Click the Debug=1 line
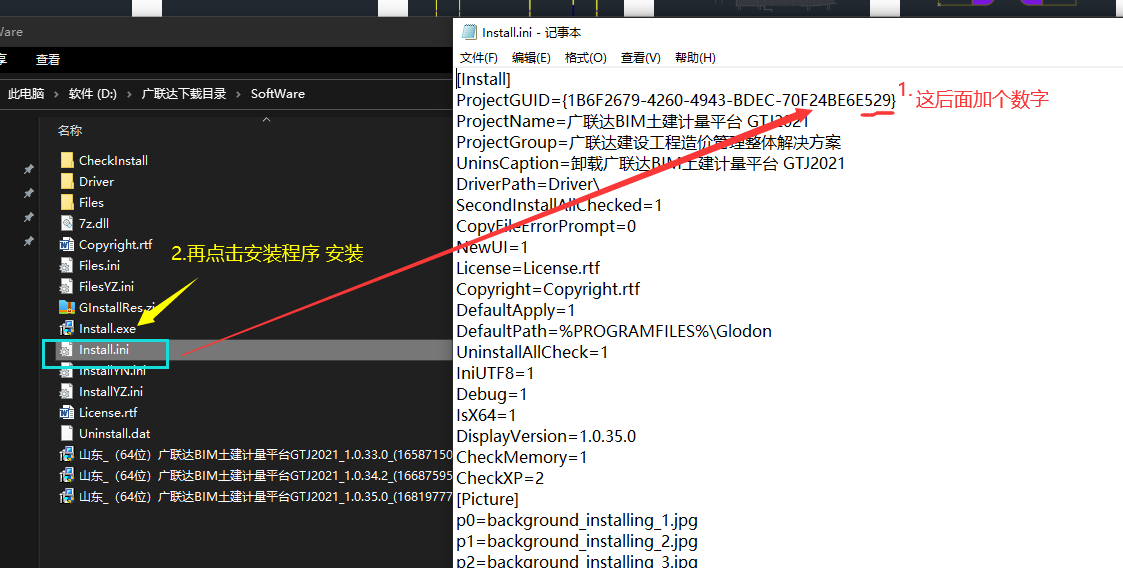 pos(492,394)
